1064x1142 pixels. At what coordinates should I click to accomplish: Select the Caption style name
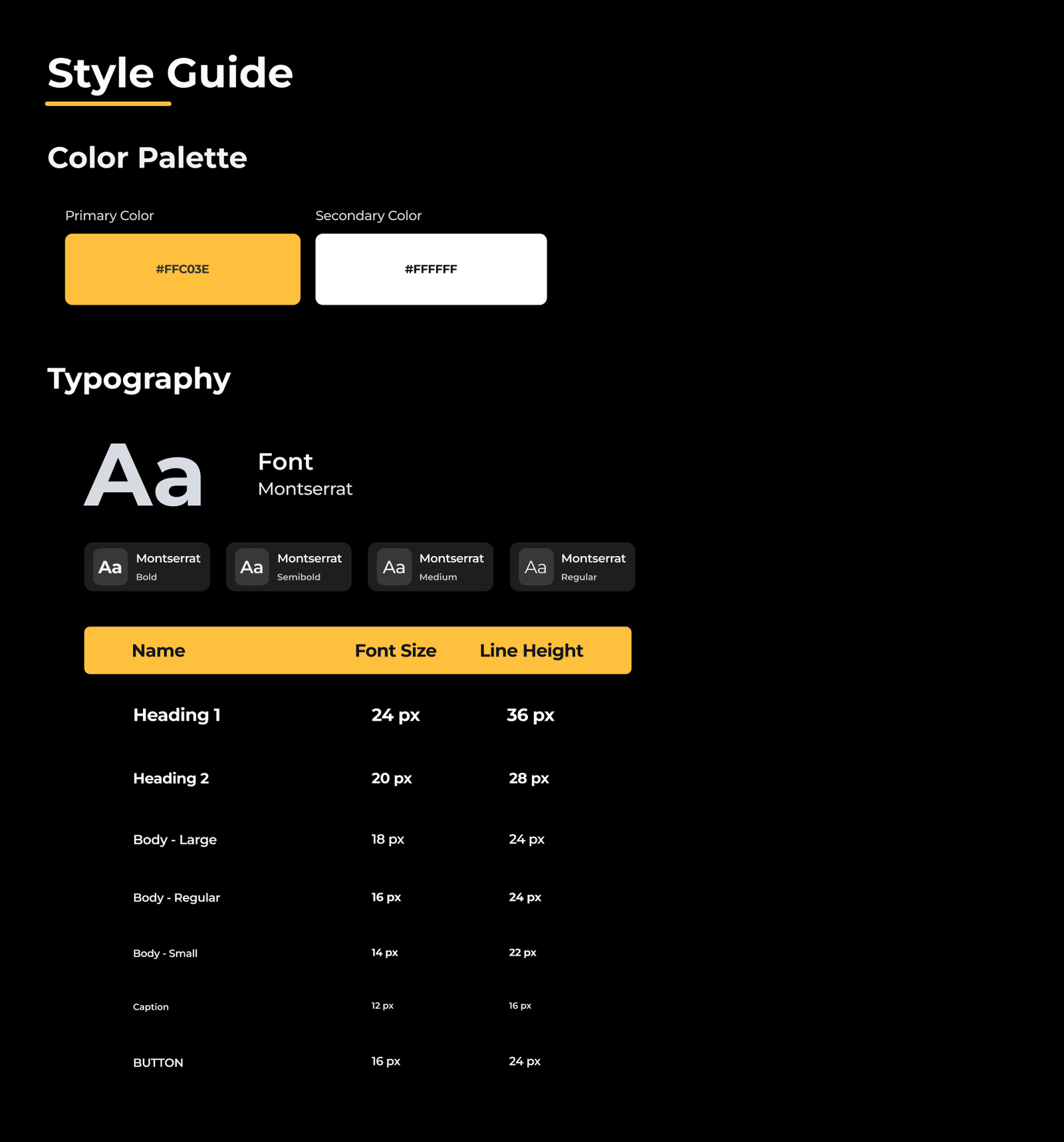[151, 1007]
